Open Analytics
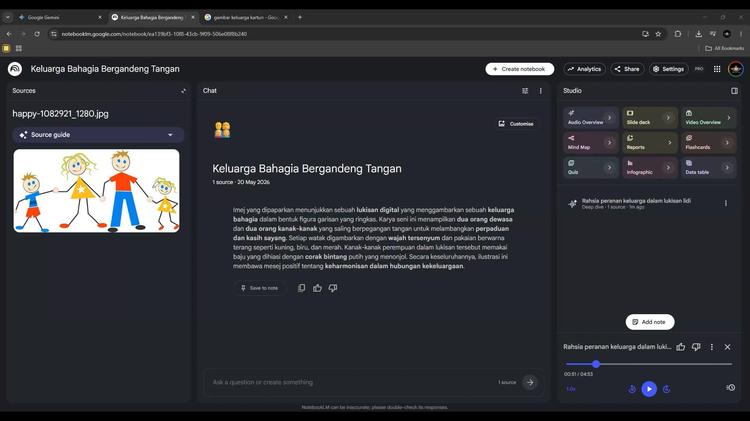The image size is (750, 421). [x=584, y=69]
